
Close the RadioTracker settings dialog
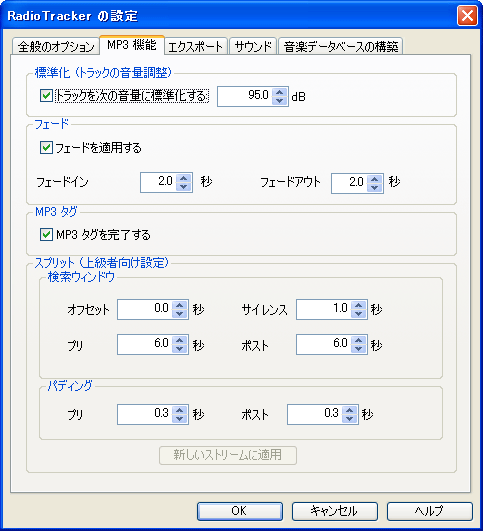[x=467, y=16]
